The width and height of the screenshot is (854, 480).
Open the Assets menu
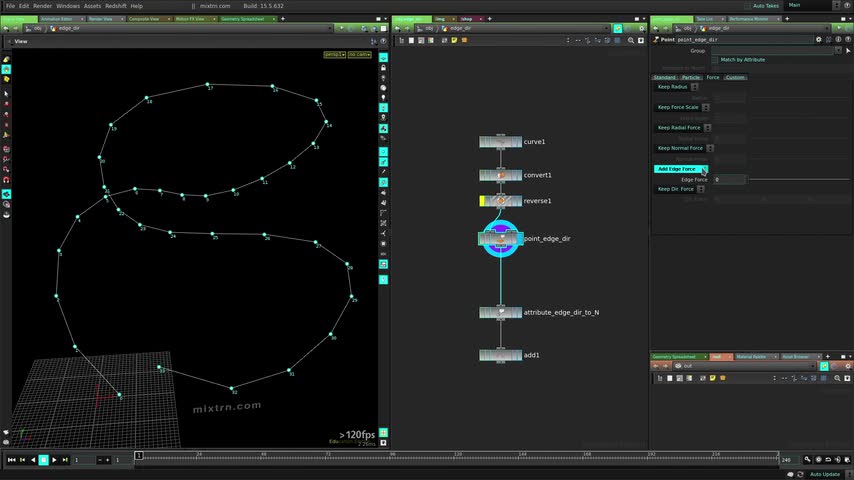[x=93, y=6]
